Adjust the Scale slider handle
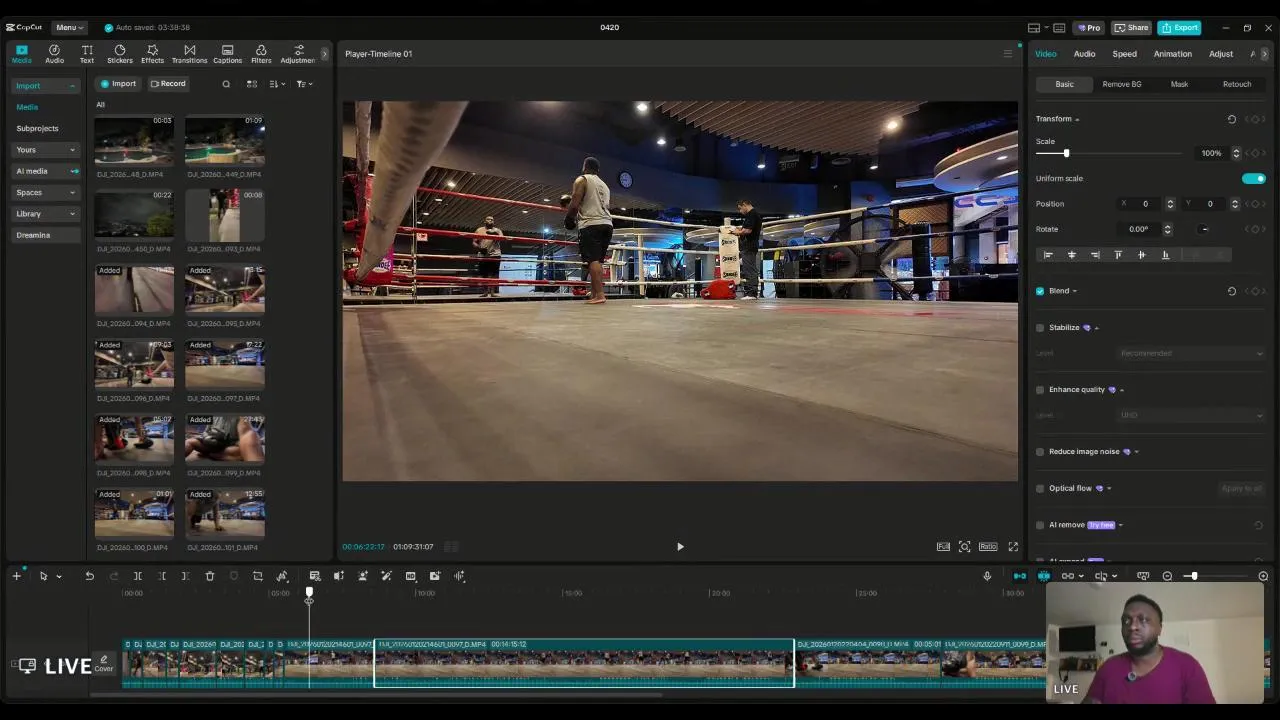 (1066, 153)
